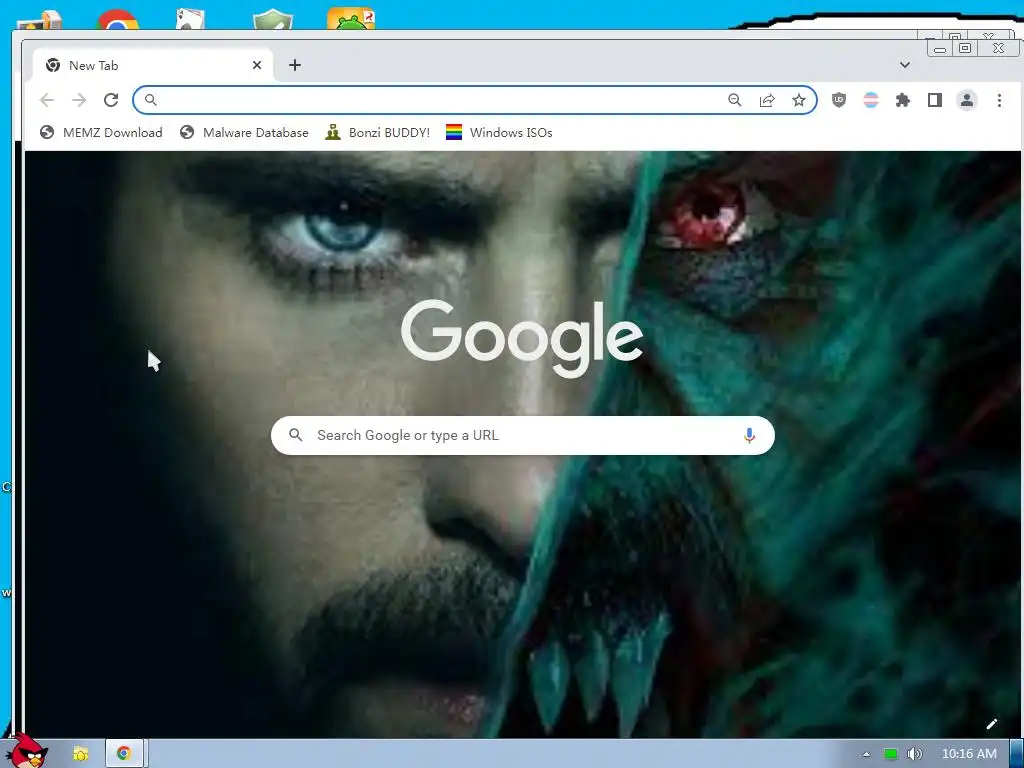Open Malware Database bookmark
This screenshot has width=1024, height=768.
[x=244, y=133]
